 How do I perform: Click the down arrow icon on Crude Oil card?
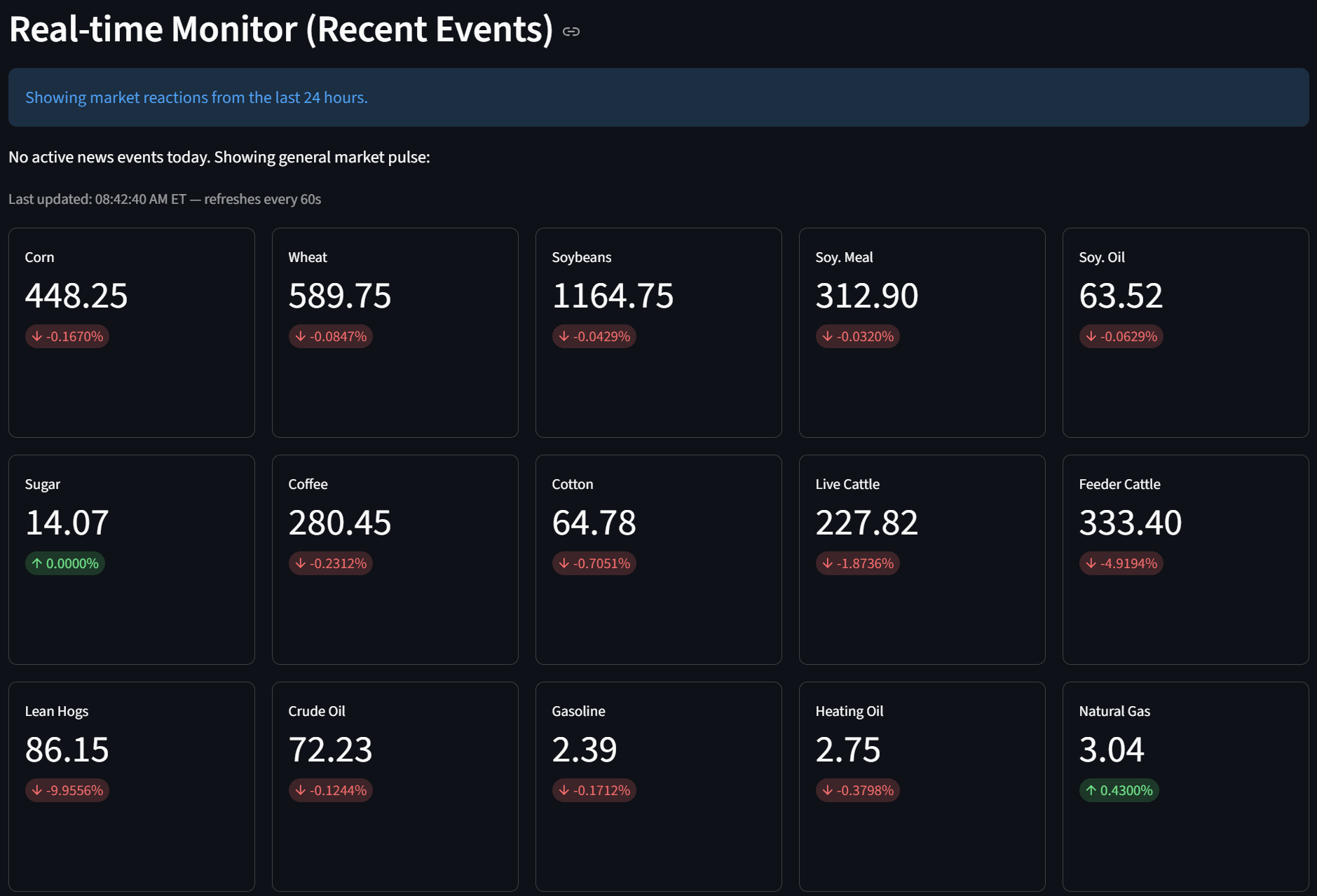(300, 790)
